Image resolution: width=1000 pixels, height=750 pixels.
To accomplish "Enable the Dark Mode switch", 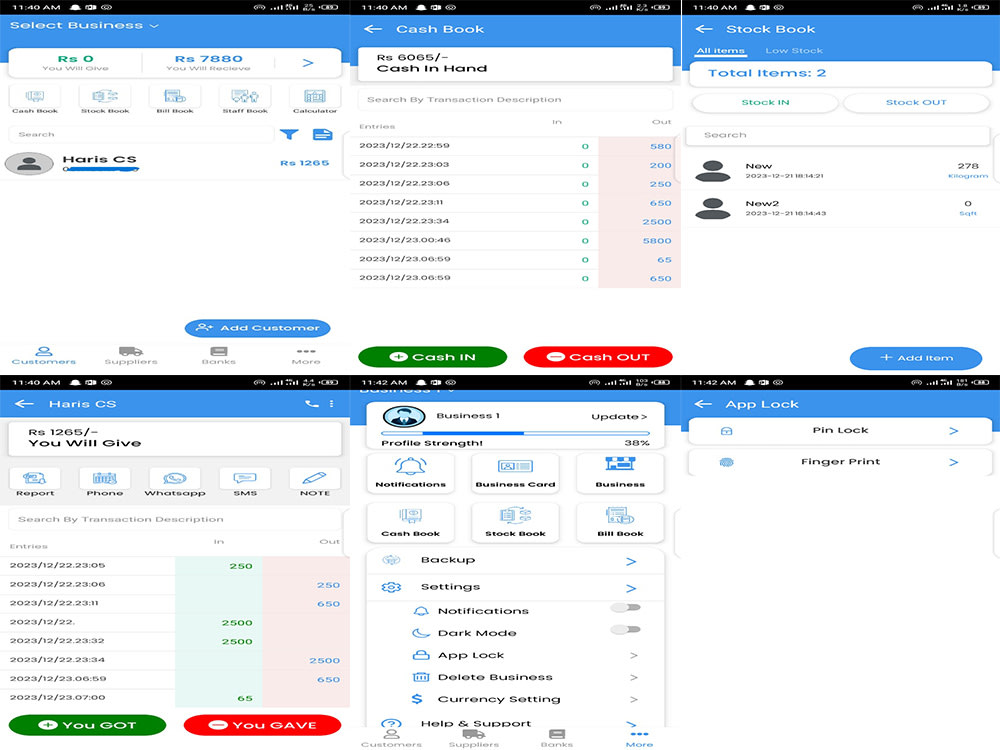I will point(627,630).
